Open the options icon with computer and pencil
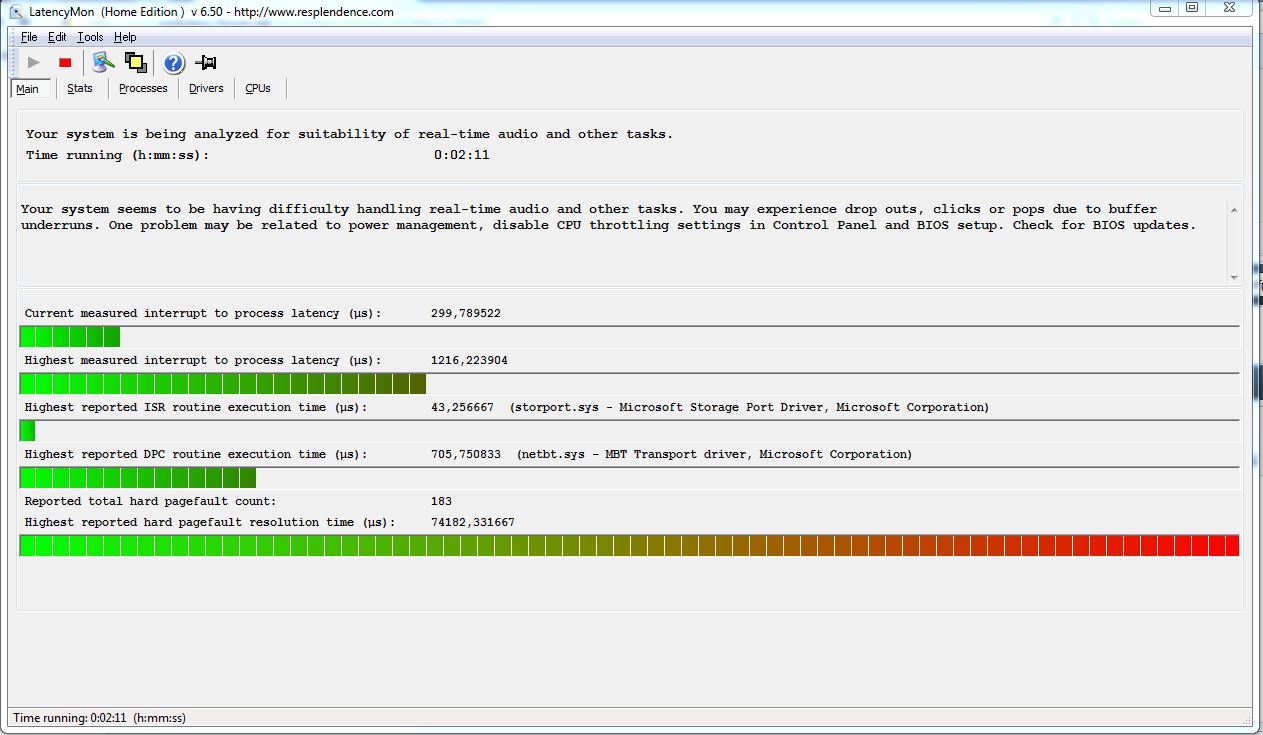Screen dimensions: 1263x735 coord(103,63)
